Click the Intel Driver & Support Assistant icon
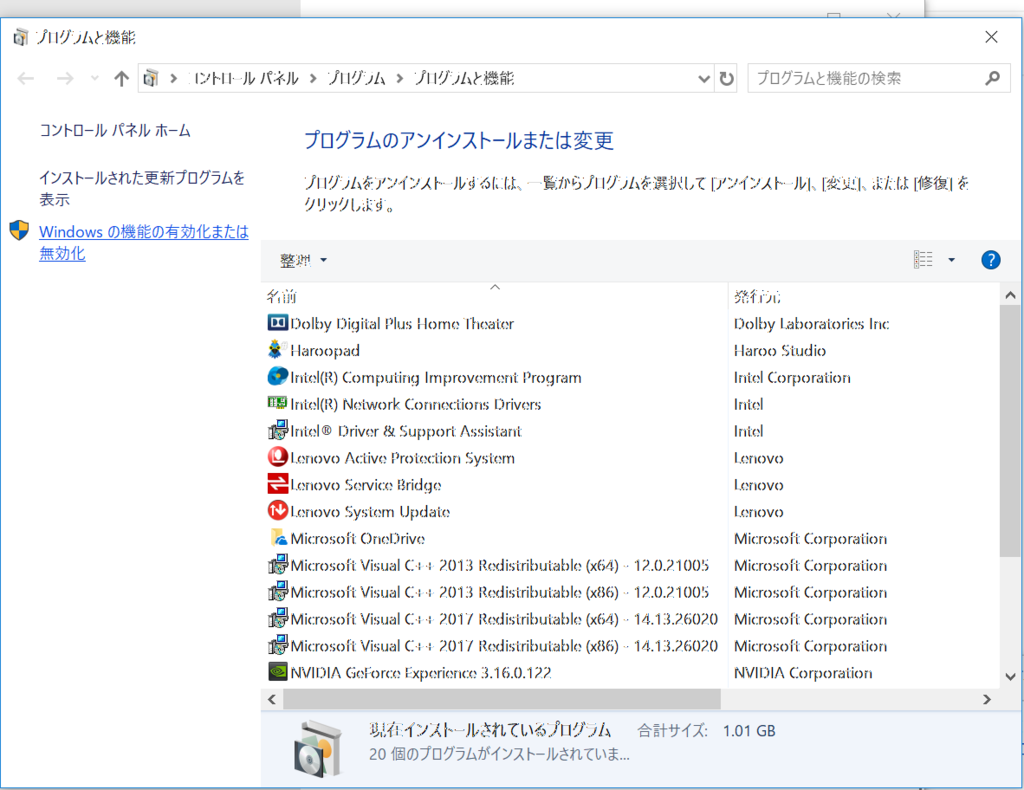The image size is (1024, 790). [278, 430]
